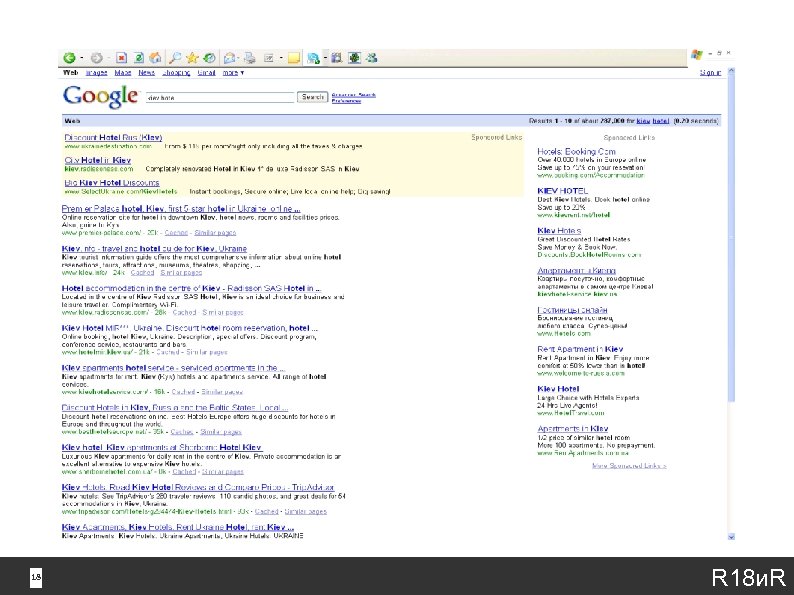Open the News search link
794x595 pixels.
point(146,73)
